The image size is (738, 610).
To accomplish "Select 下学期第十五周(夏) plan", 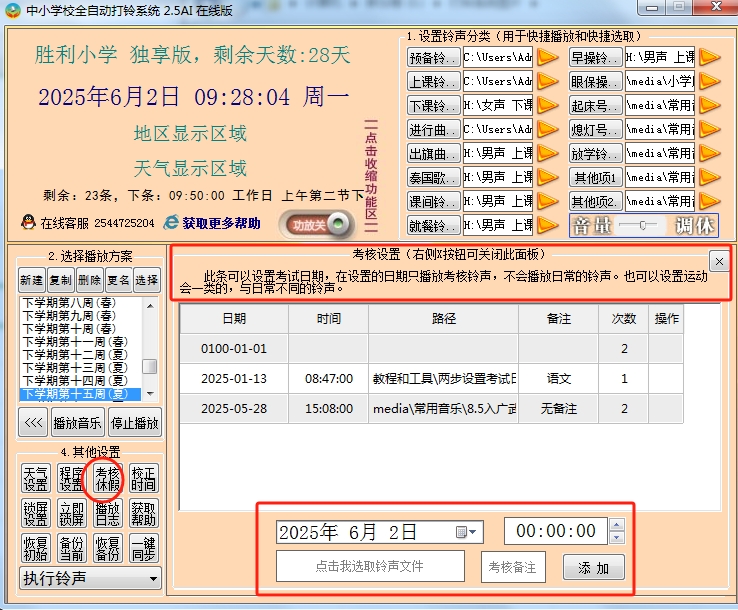I will (x=80, y=394).
